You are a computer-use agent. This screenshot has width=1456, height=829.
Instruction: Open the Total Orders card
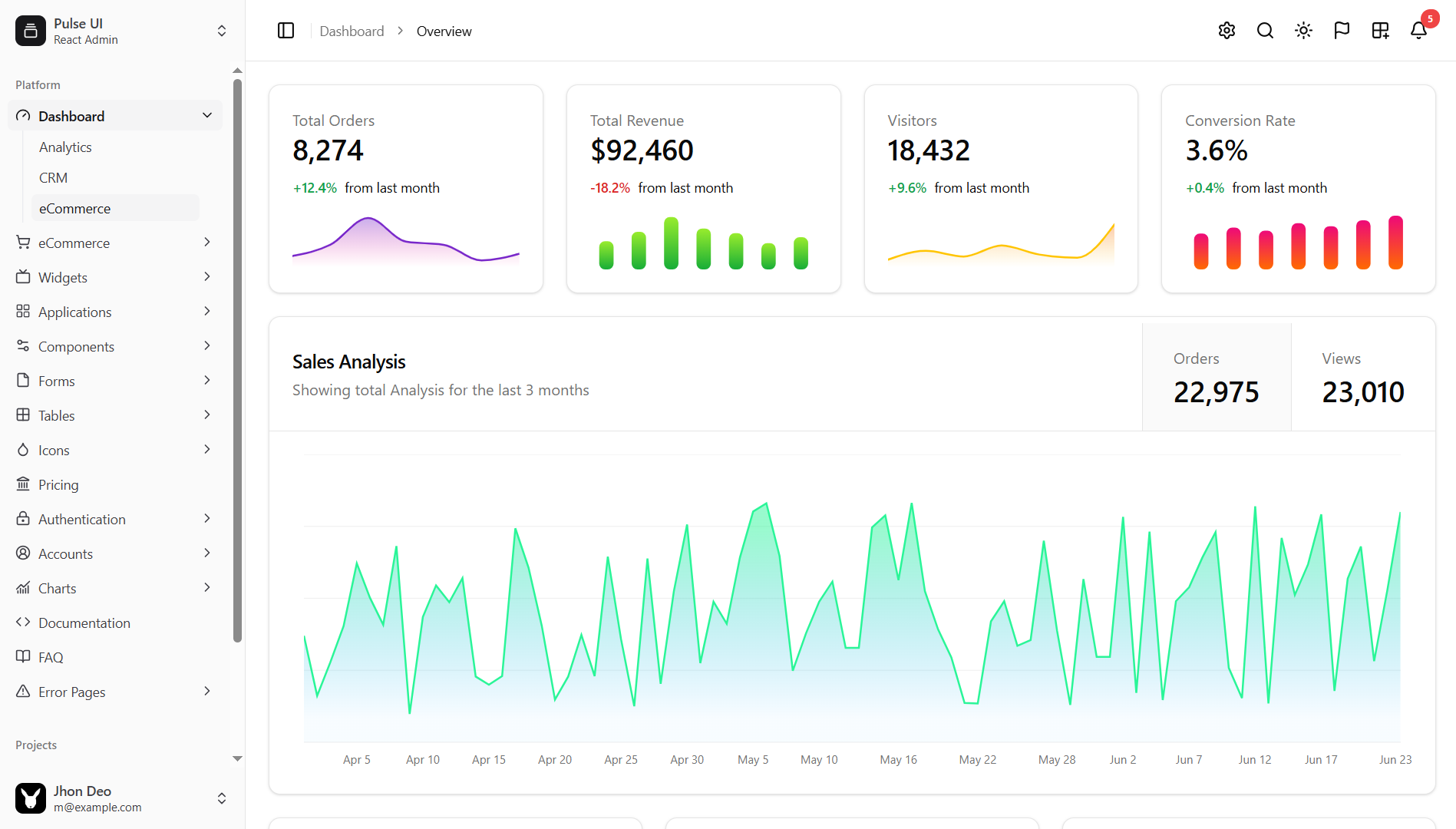pos(406,189)
